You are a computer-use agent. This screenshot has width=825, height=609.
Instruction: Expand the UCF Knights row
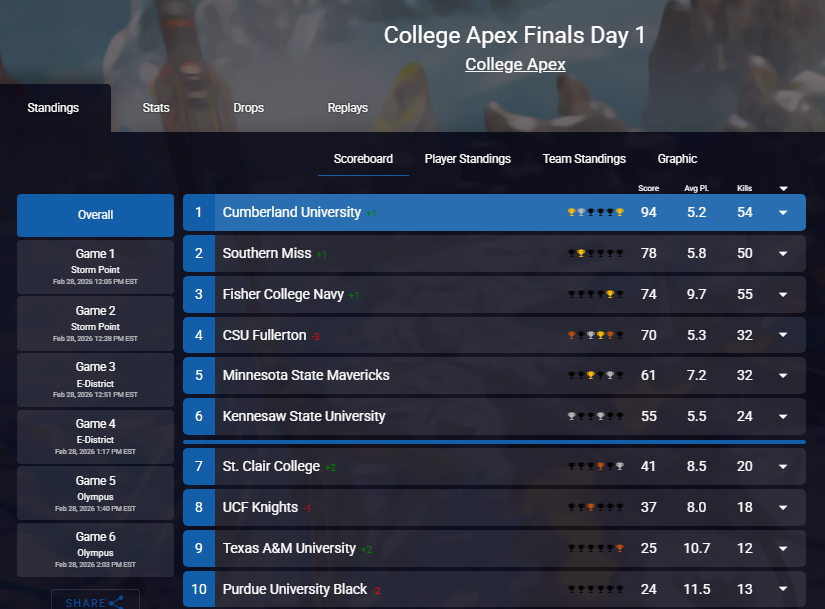(x=783, y=507)
